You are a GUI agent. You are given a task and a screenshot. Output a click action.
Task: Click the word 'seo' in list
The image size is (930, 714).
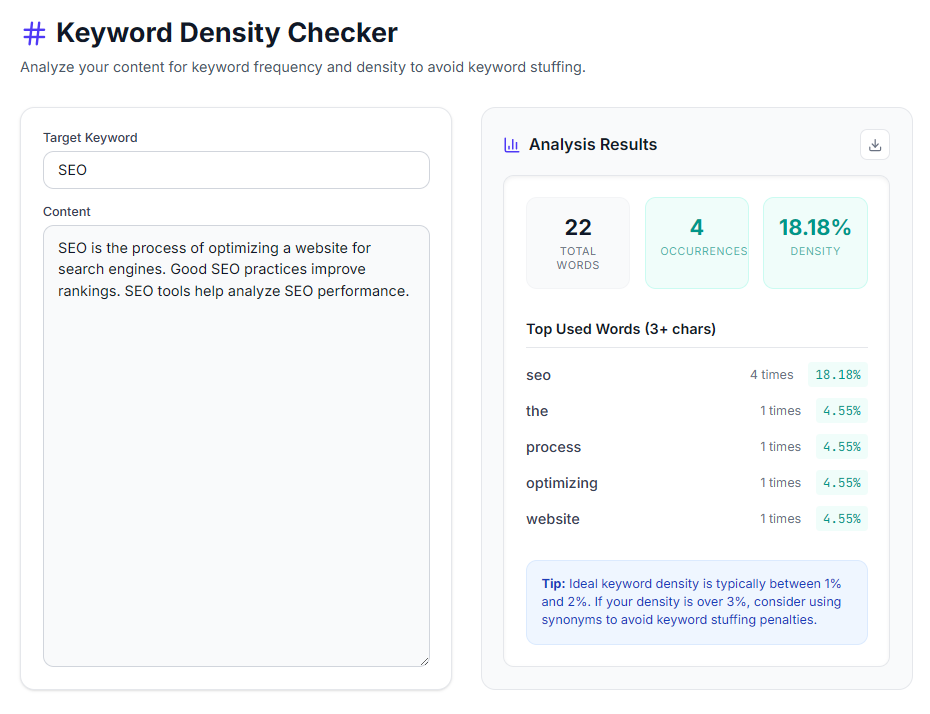(539, 375)
